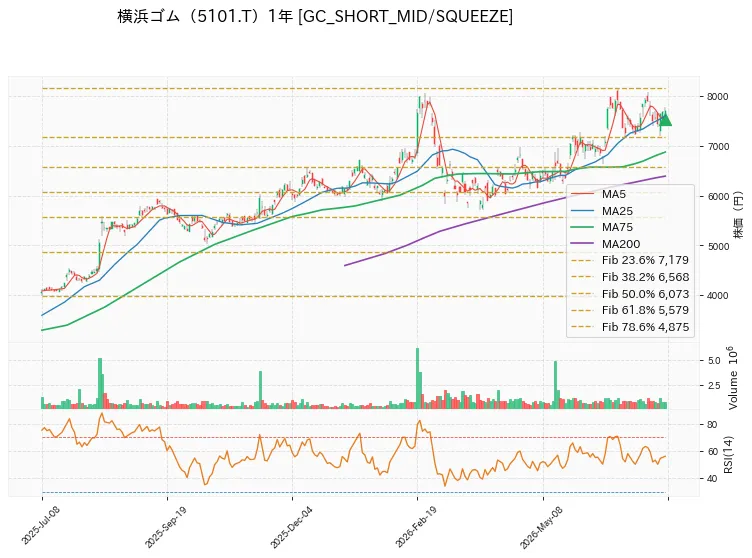
Task: Click the RSI 40 axis label
Action: [712, 478]
